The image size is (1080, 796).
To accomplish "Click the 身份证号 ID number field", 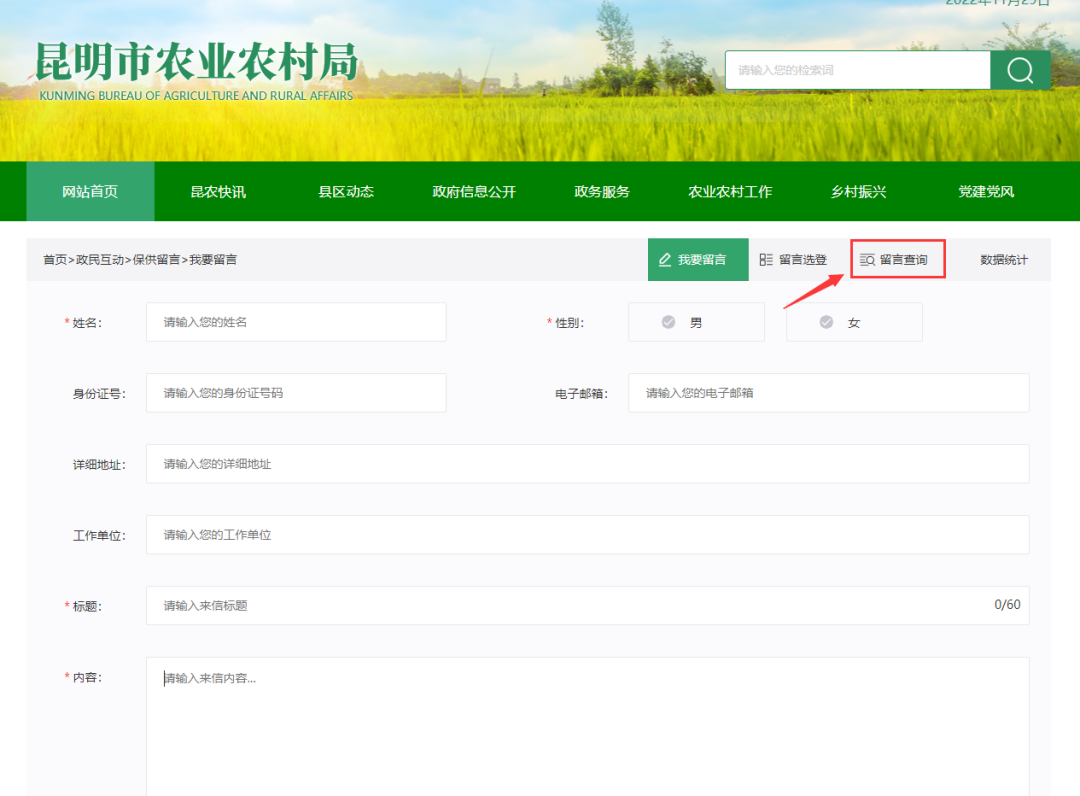I will (x=296, y=393).
